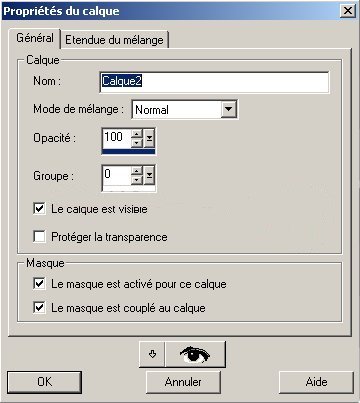The image size is (360, 403).
Task: Decrease Opacité with the down spinner arrow
Action: tap(137, 143)
